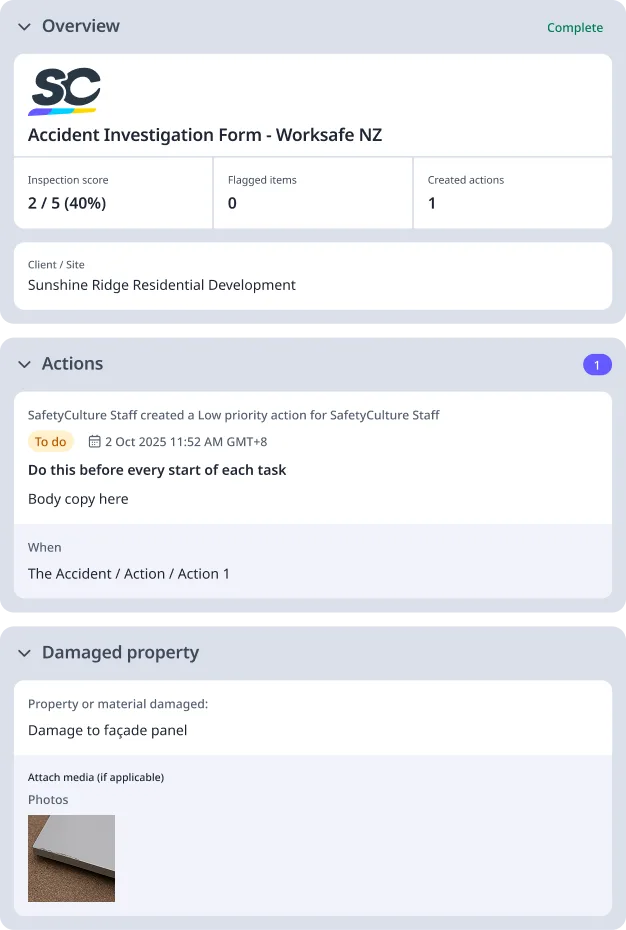Open the Inspection score card
Image resolution: width=626 pixels, height=930 pixels.
coord(113,193)
